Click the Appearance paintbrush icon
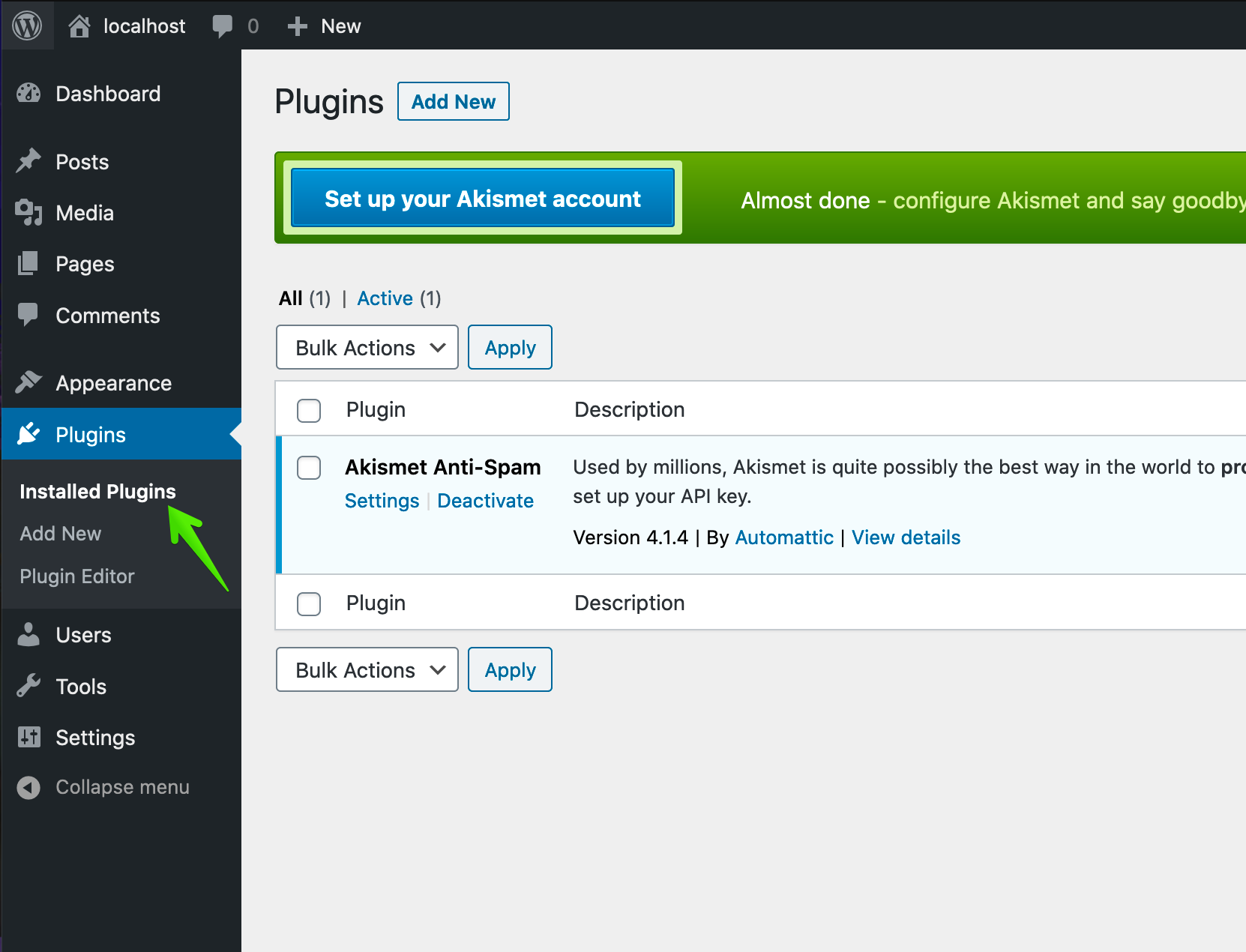1246x952 pixels. (28, 382)
